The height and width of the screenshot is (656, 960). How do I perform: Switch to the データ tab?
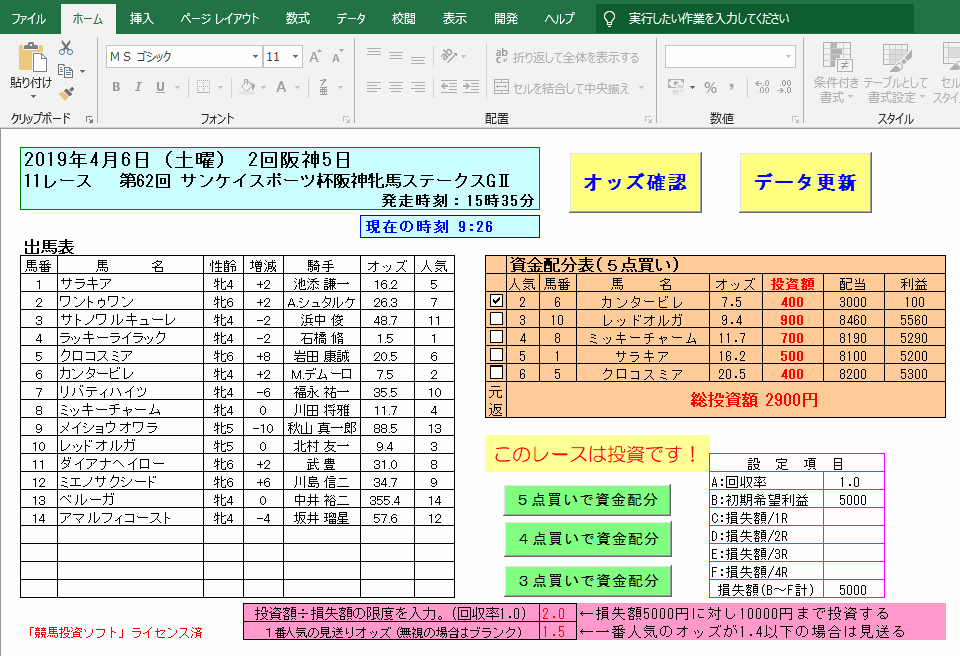(351, 19)
